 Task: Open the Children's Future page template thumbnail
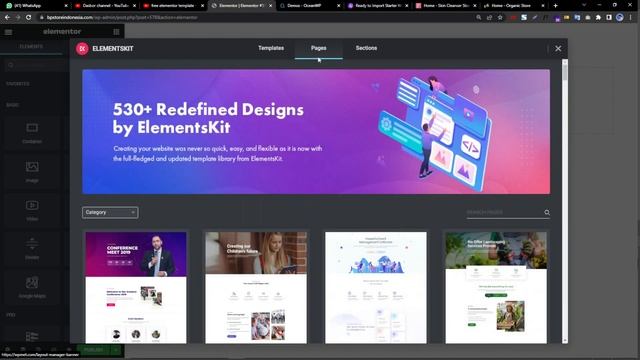point(256,288)
